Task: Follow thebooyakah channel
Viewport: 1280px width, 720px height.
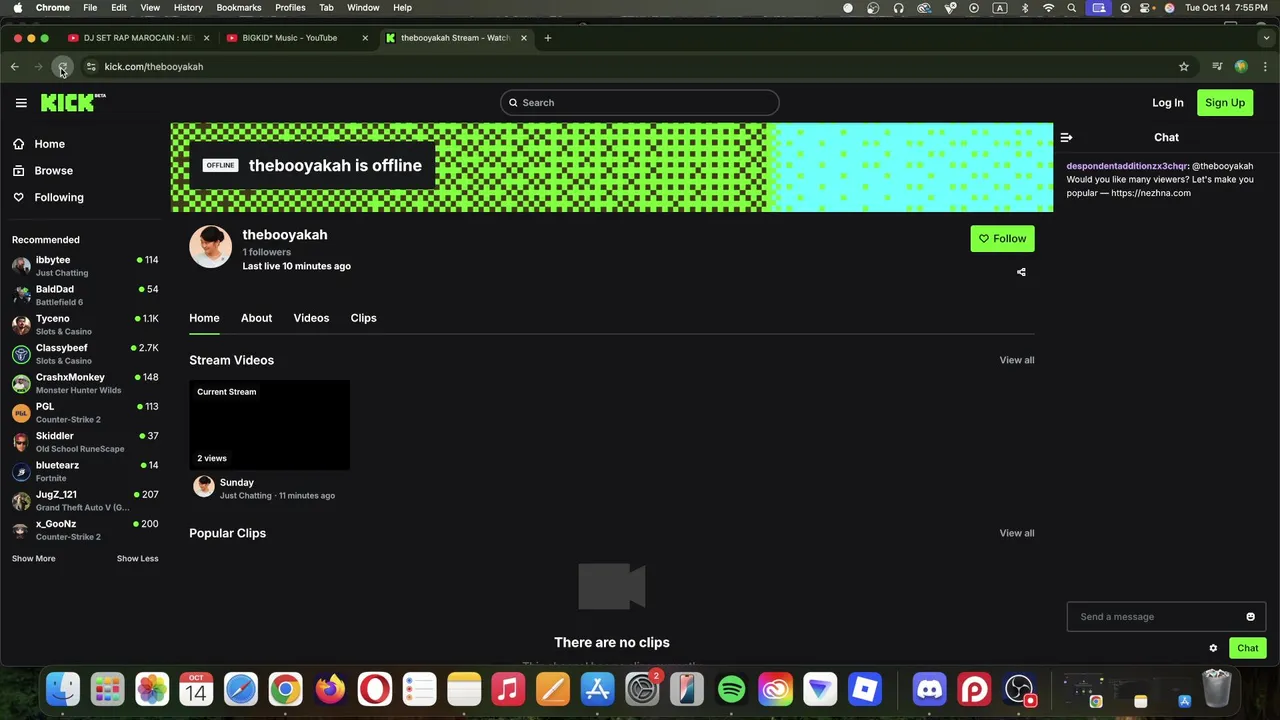Action: coord(1002,239)
